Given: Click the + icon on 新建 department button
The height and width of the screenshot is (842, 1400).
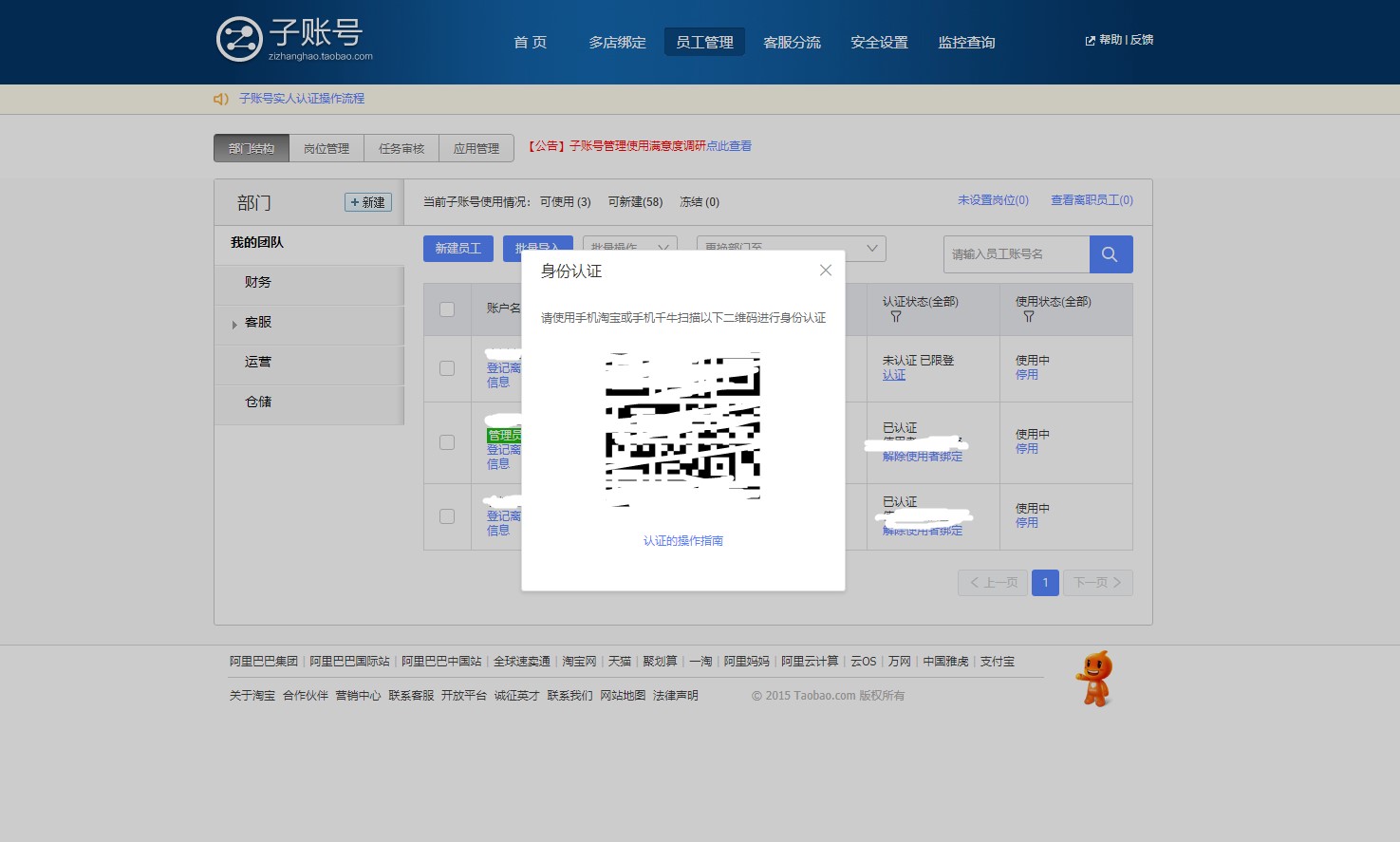Looking at the screenshot, I should pyautogui.click(x=356, y=201).
